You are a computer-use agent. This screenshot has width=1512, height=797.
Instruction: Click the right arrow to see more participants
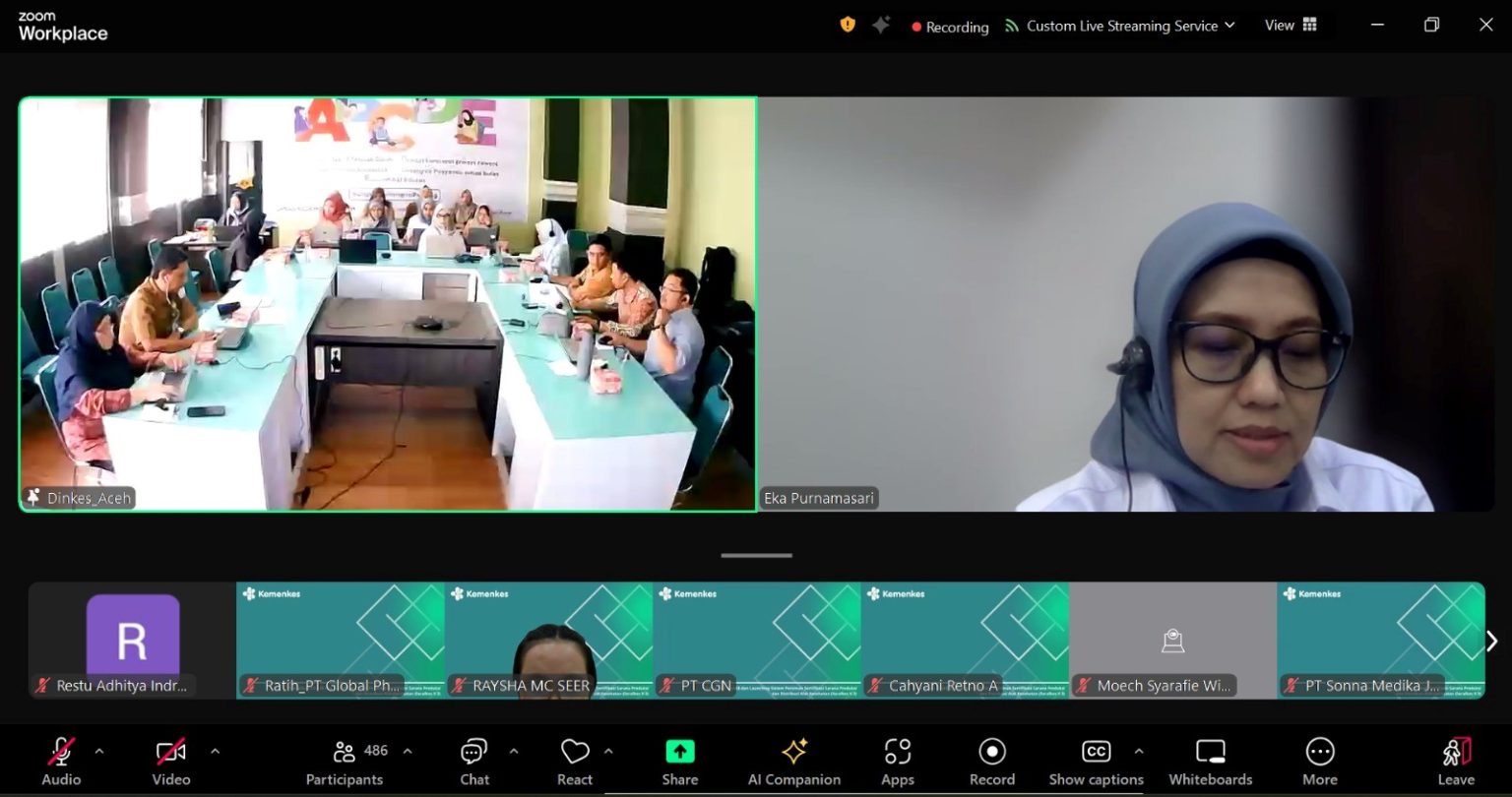(x=1494, y=640)
